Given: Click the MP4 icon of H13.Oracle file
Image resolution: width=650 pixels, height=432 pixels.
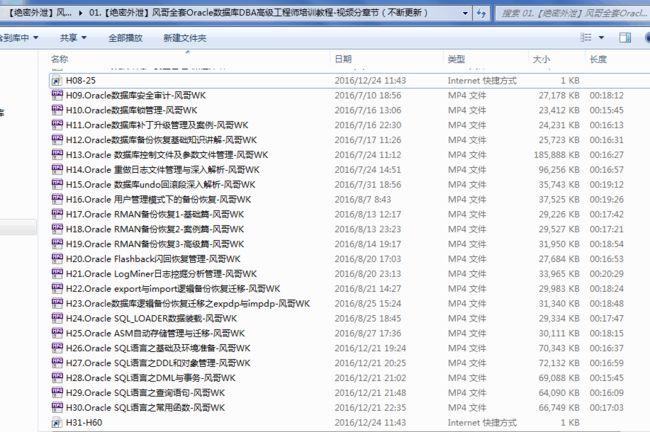Looking at the screenshot, I should click(57, 155).
